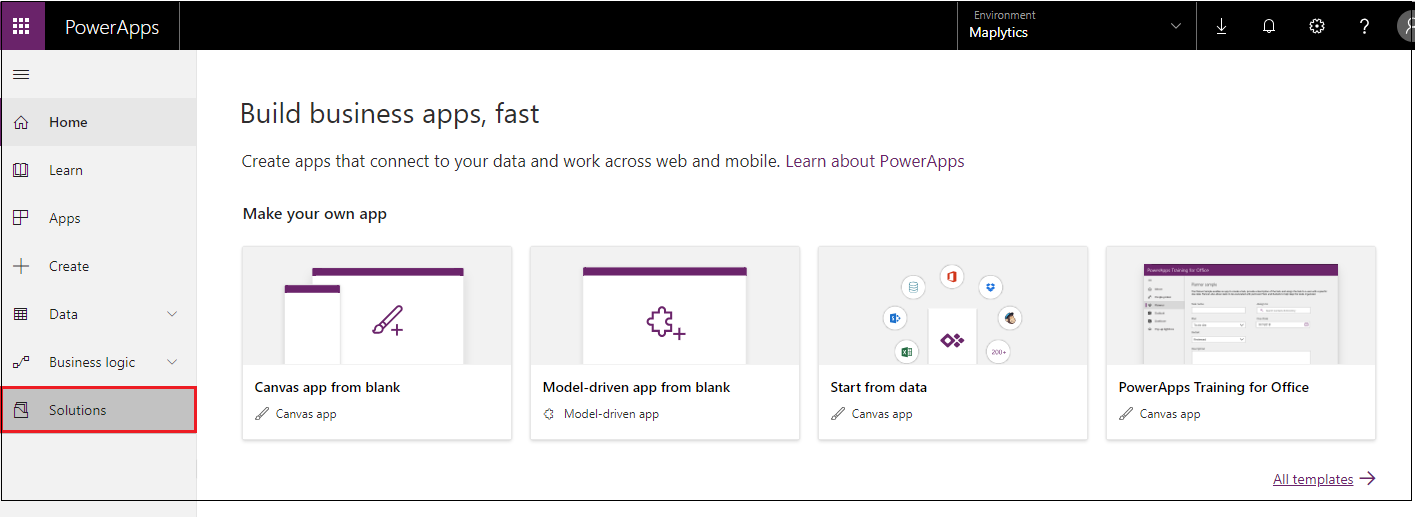Click the Apps grid icon
1415x517 pixels.
pos(21,218)
